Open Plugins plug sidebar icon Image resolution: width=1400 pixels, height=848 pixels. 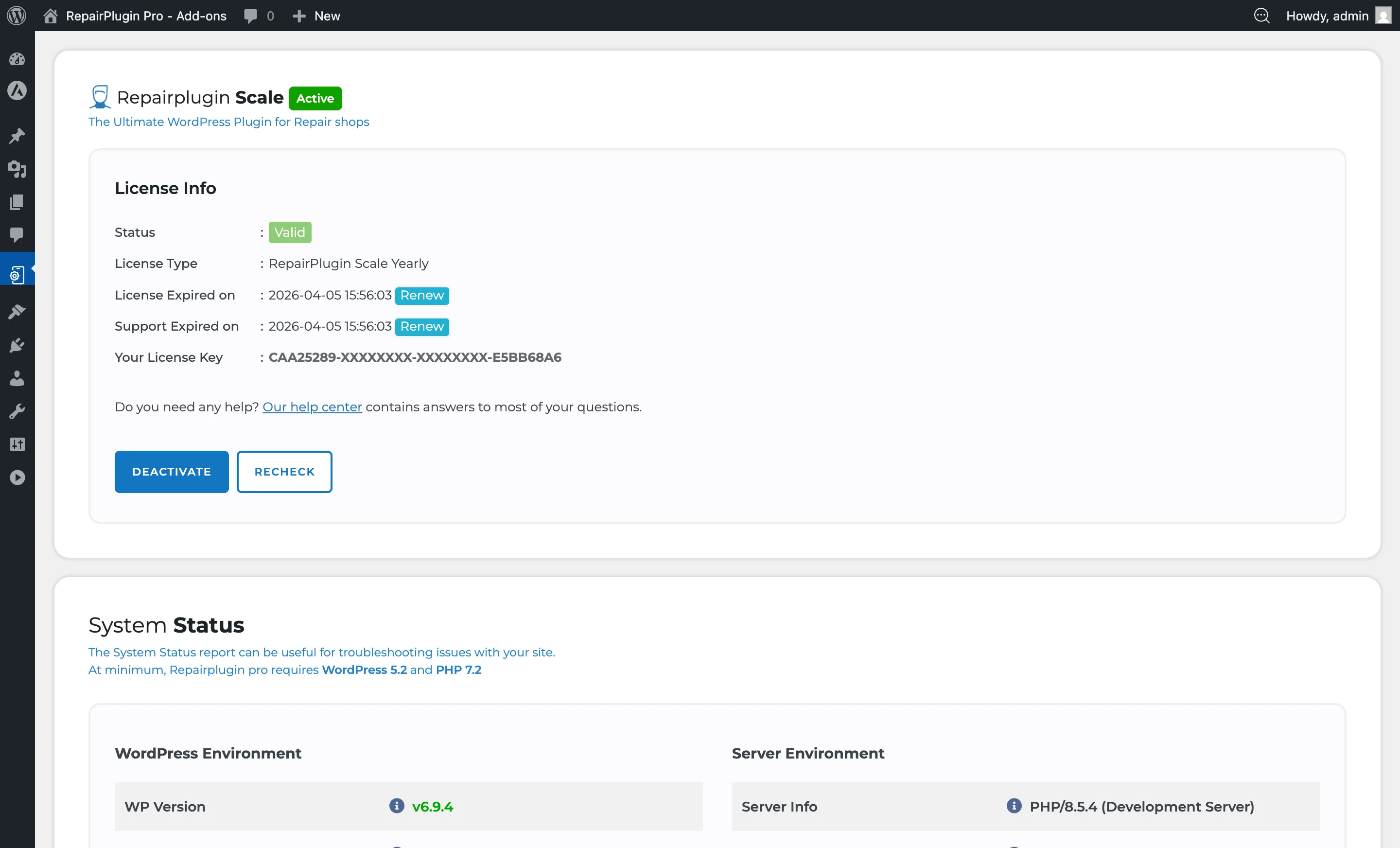[x=17, y=345]
